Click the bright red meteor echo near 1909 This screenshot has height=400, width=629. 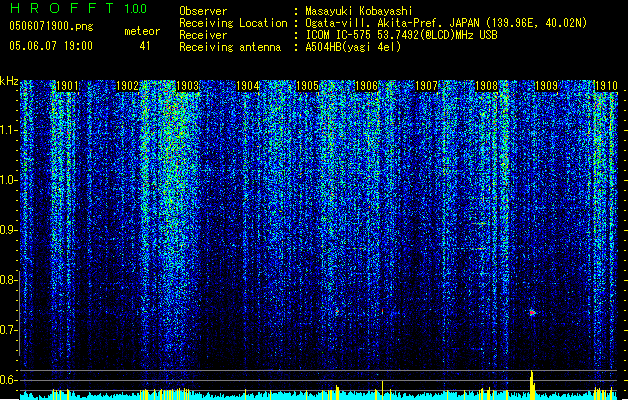pos(532,313)
